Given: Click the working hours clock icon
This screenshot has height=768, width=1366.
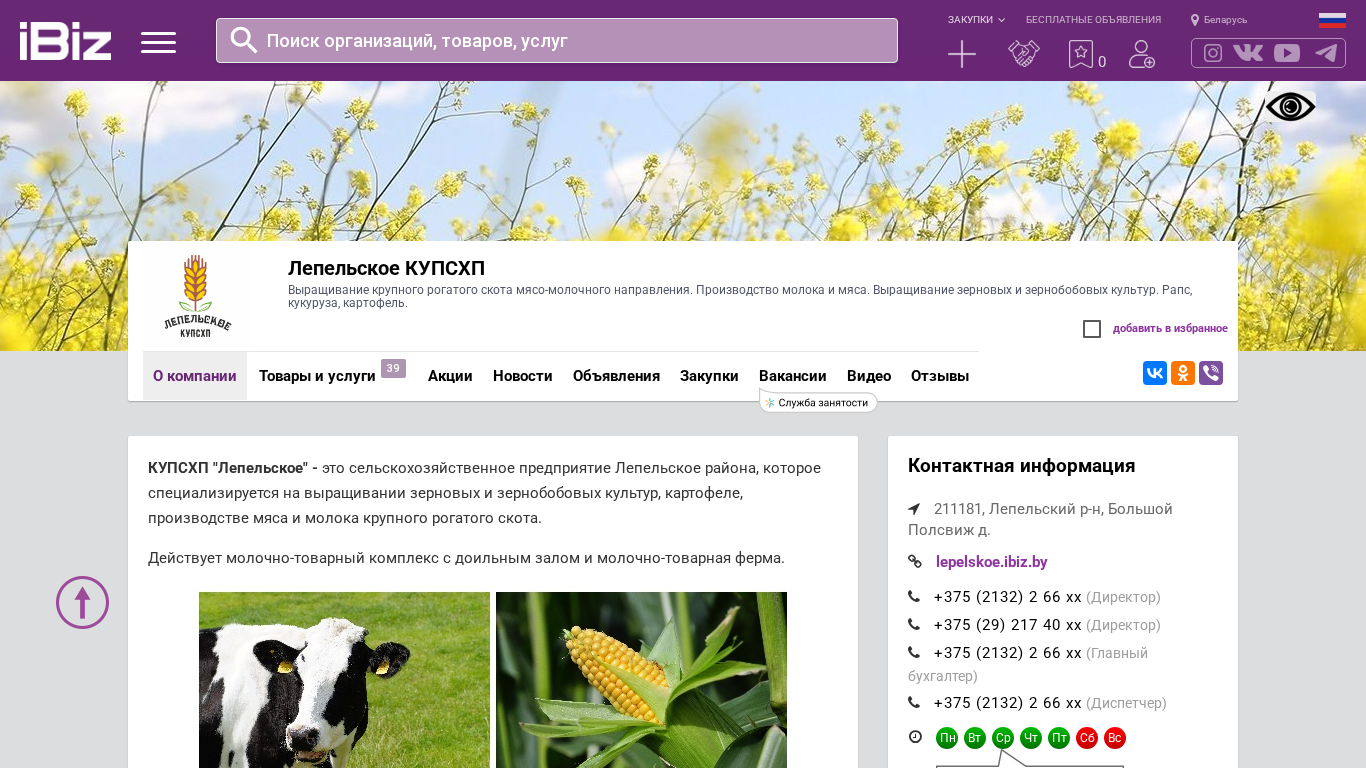Looking at the screenshot, I should (x=915, y=737).
